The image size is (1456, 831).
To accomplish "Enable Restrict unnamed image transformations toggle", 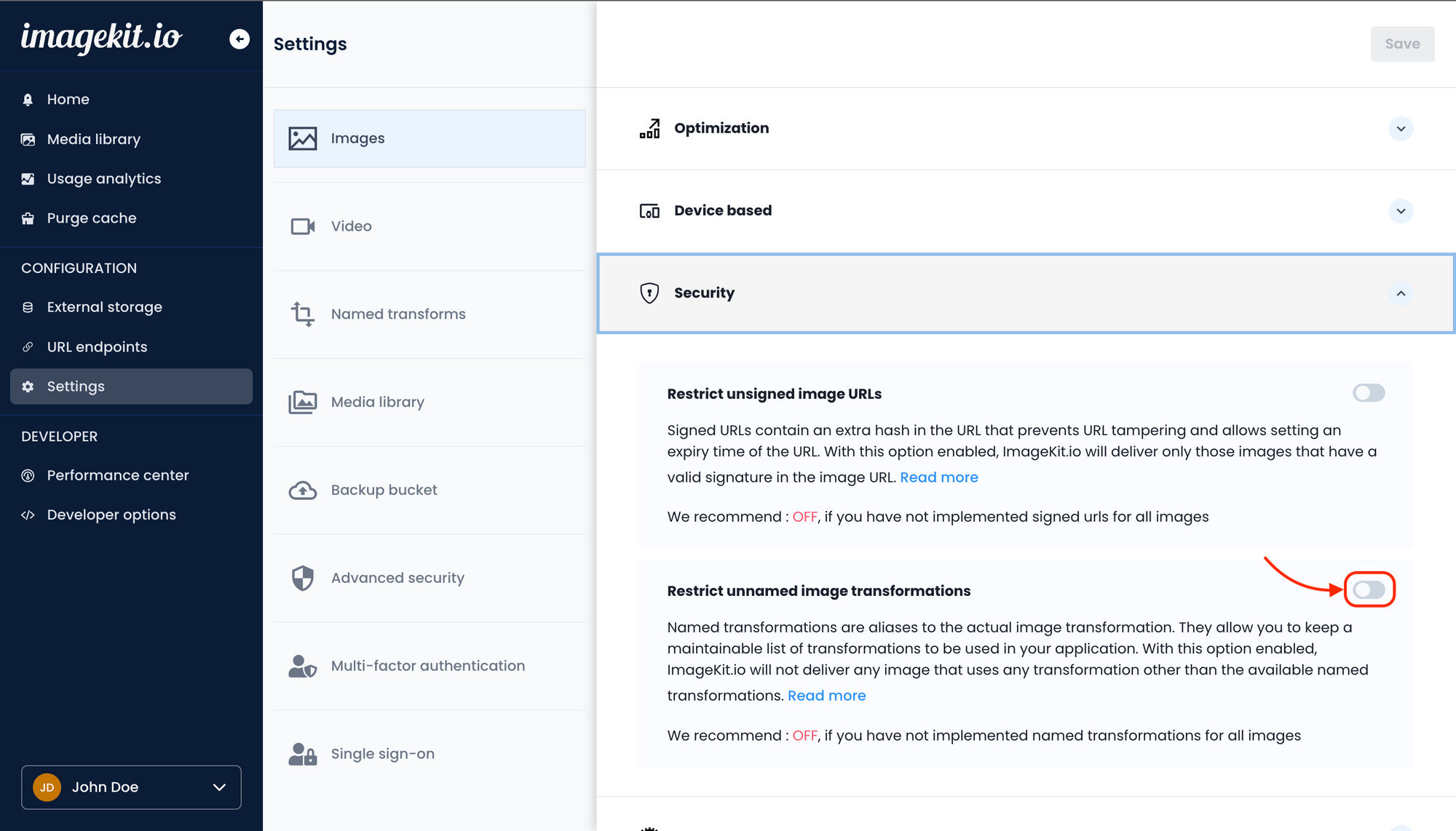I will [x=1370, y=589].
